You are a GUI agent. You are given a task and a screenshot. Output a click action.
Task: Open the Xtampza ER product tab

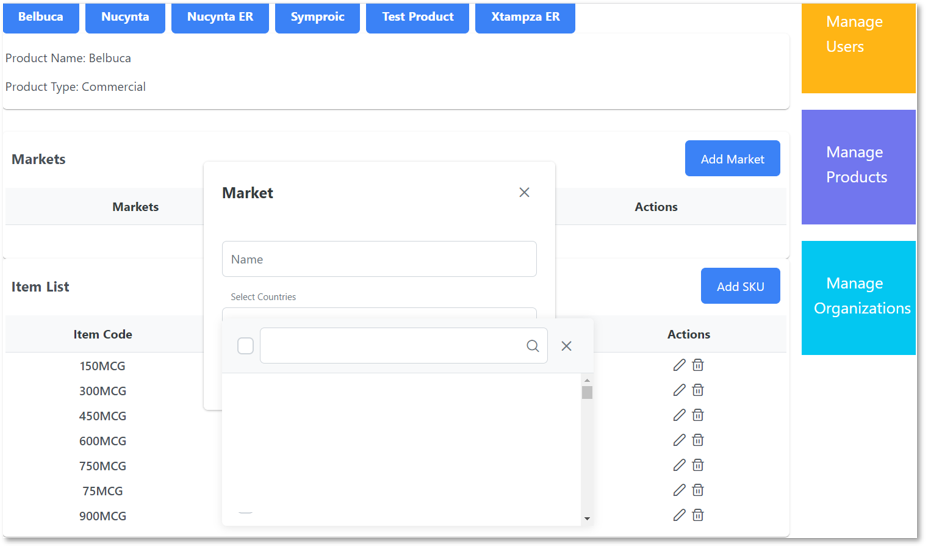(x=525, y=17)
